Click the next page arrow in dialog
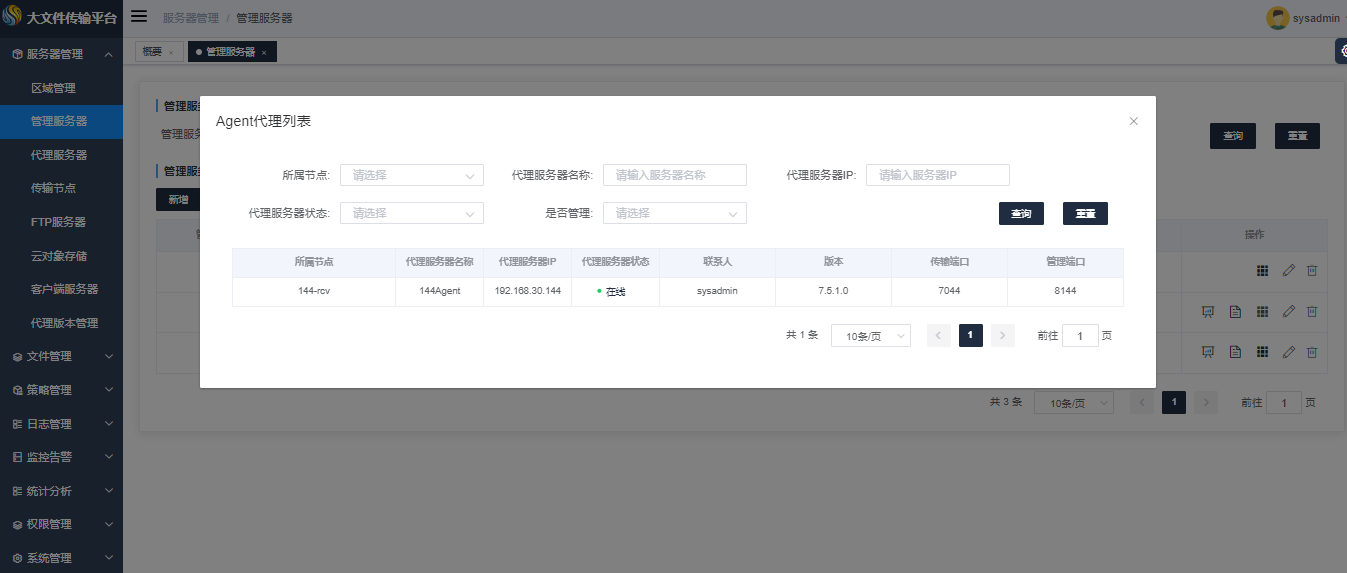 1003,336
